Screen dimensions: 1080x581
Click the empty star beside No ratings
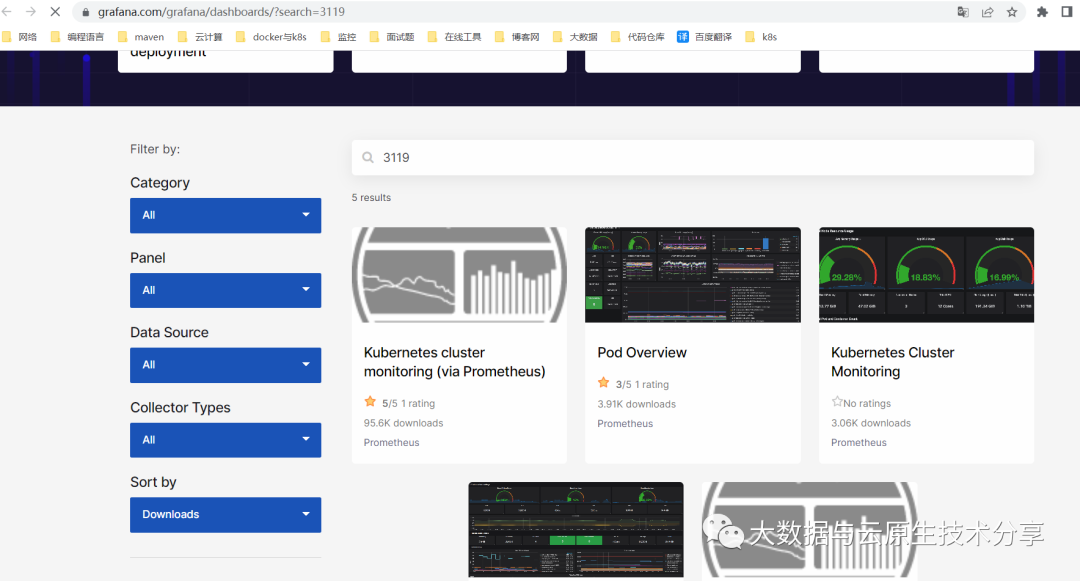click(837, 401)
